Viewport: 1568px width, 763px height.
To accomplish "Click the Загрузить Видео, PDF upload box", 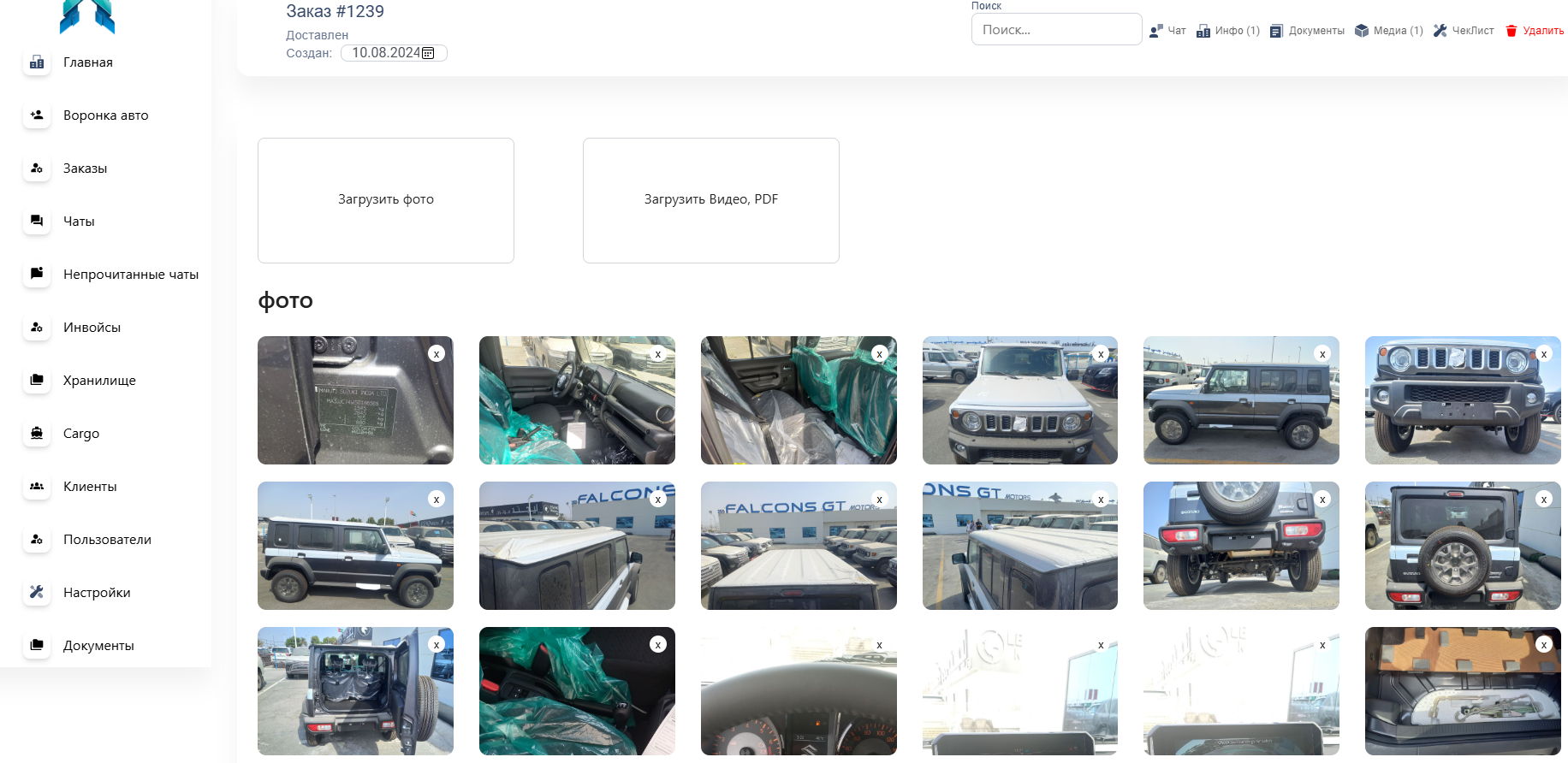I will pos(710,200).
